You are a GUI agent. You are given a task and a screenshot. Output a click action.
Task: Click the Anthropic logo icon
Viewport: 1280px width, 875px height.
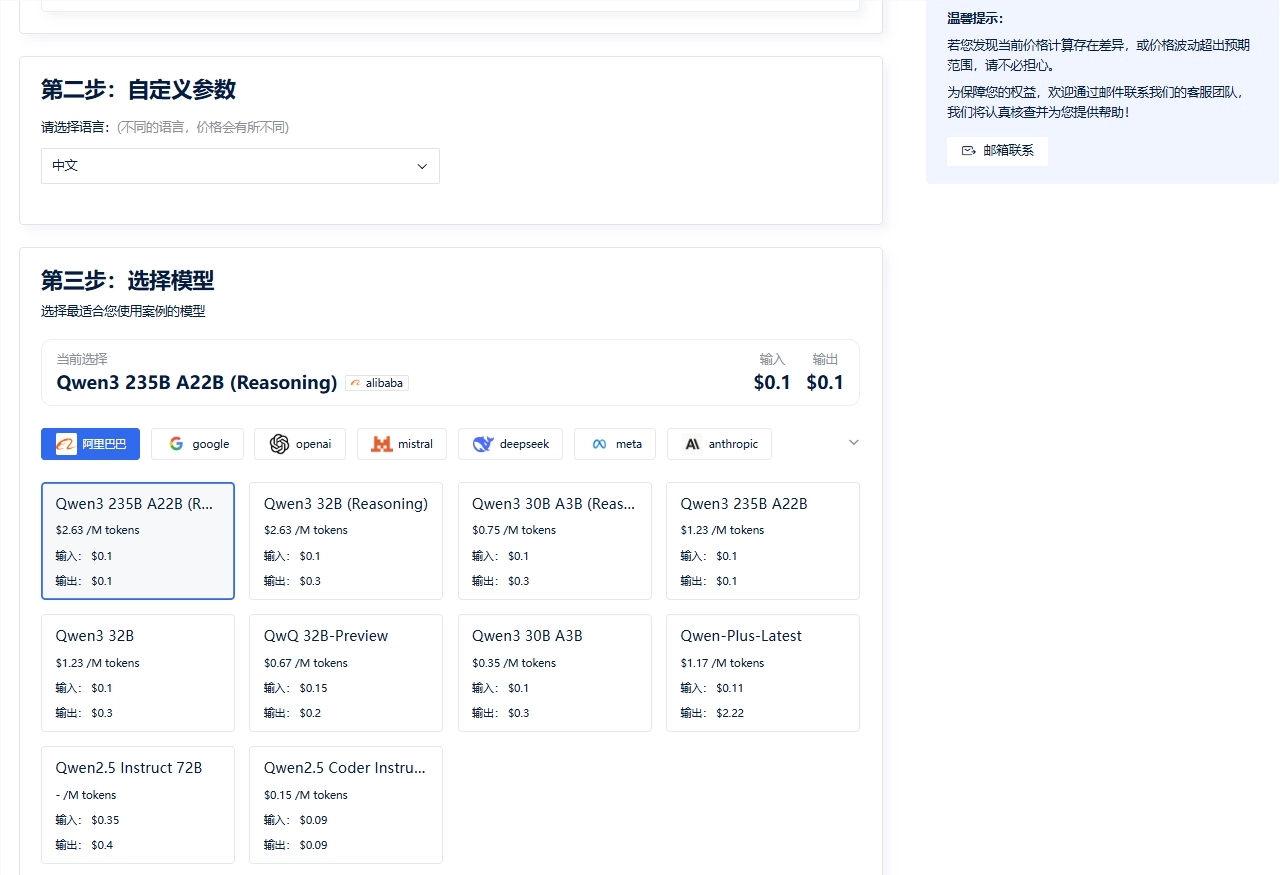point(692,444)
